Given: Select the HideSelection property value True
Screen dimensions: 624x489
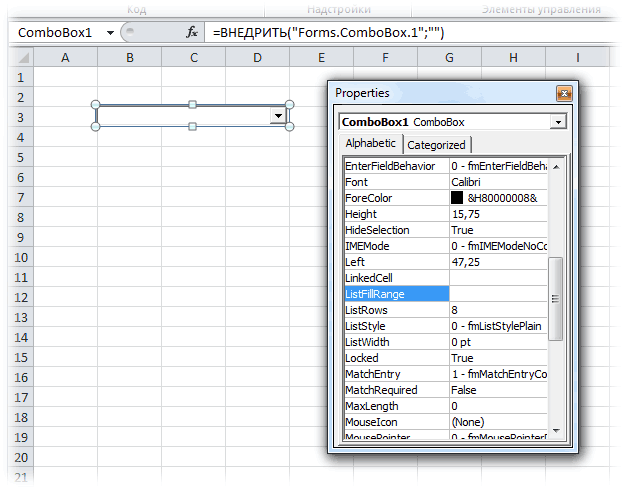Looking at the screenshot, I should [x=499, y=230].
